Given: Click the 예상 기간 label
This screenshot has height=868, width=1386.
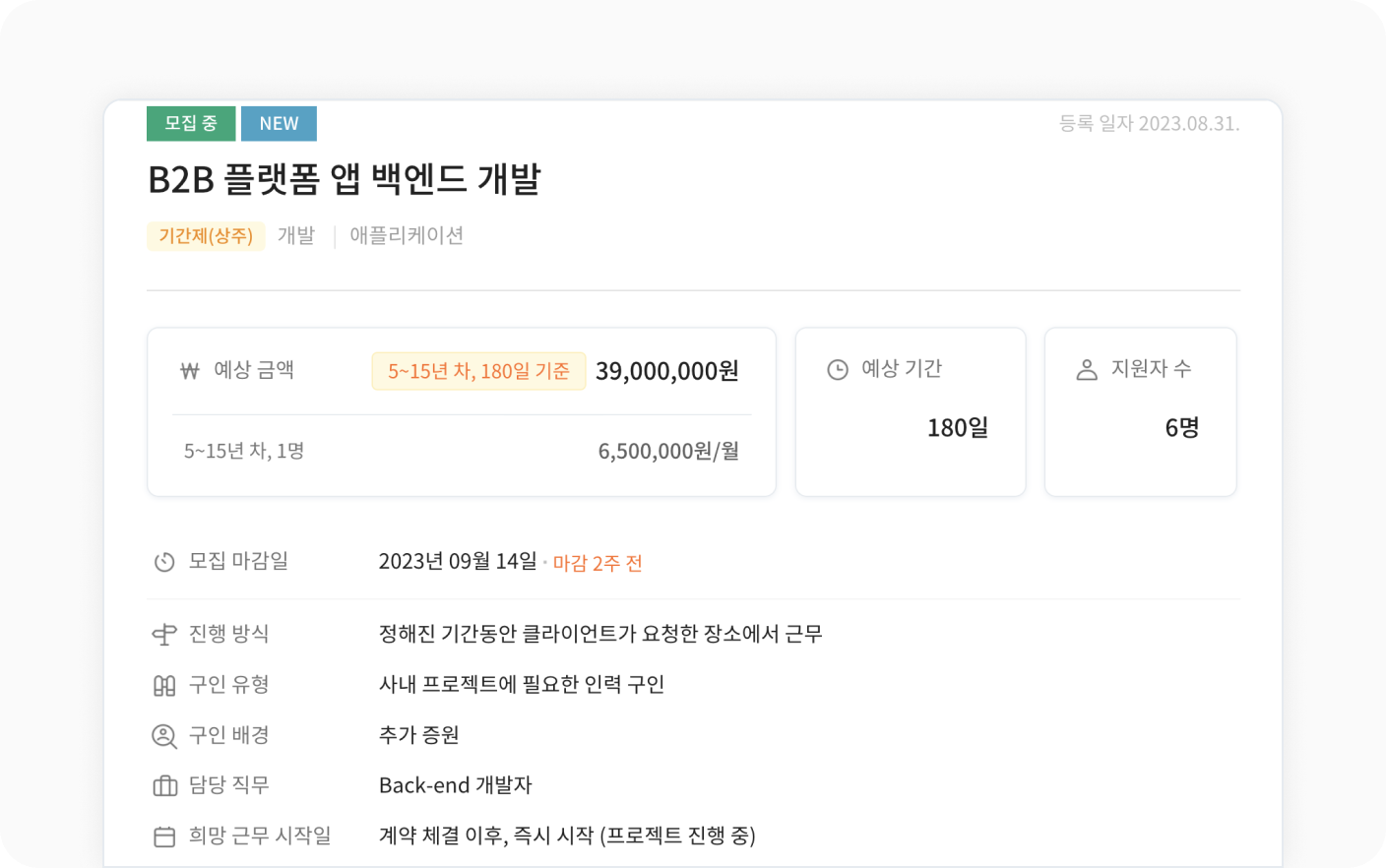Looking at the screenshot, I should click(x=902, y=369).
